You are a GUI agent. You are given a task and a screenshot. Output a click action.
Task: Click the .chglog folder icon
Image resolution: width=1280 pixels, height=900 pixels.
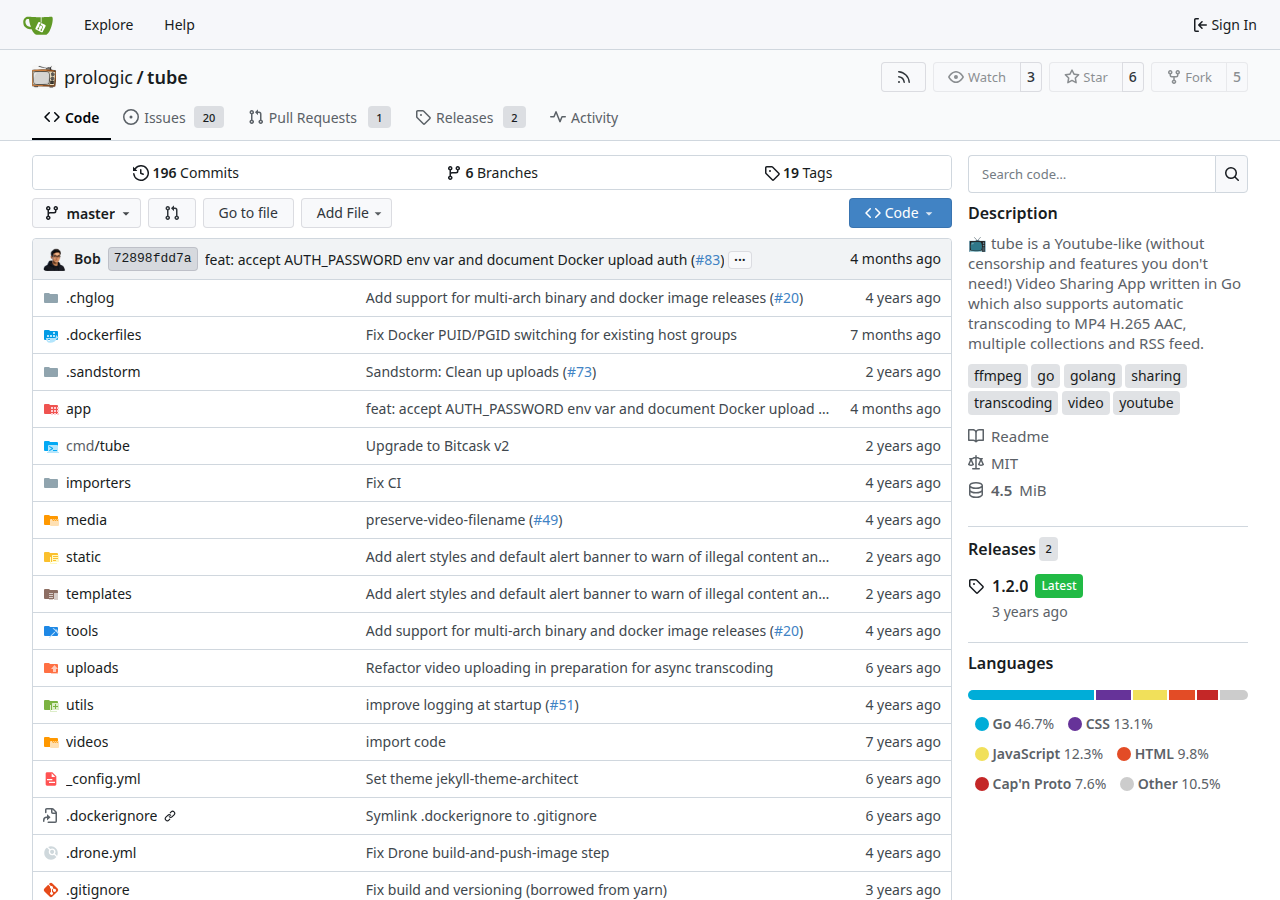tap(51, 298)
